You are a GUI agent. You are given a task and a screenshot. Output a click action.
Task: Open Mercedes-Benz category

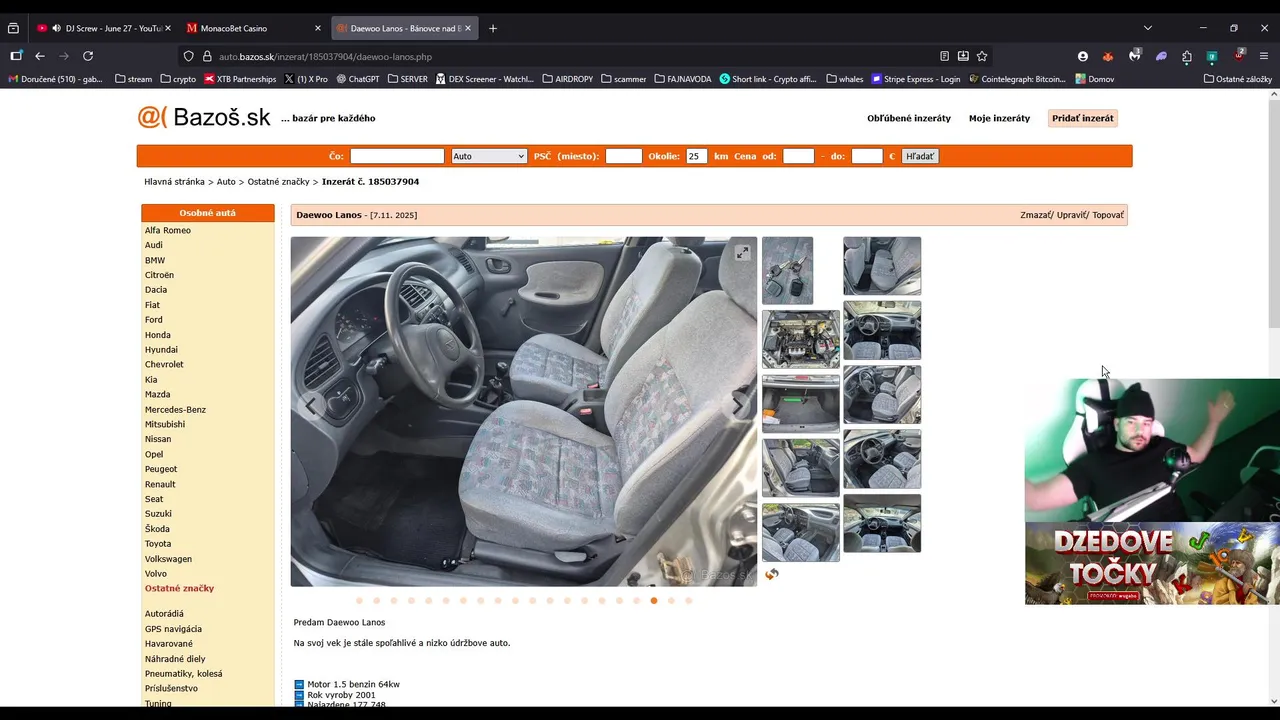point(175,409)
